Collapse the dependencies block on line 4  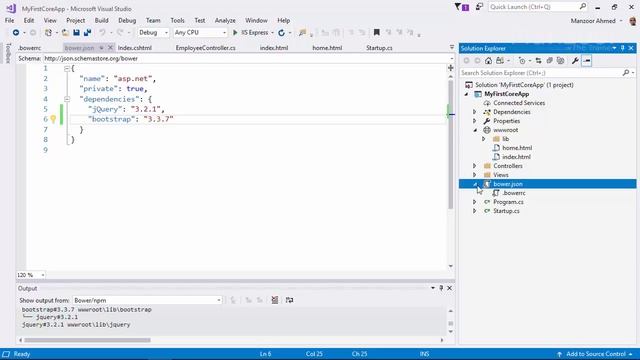point(67,99)
